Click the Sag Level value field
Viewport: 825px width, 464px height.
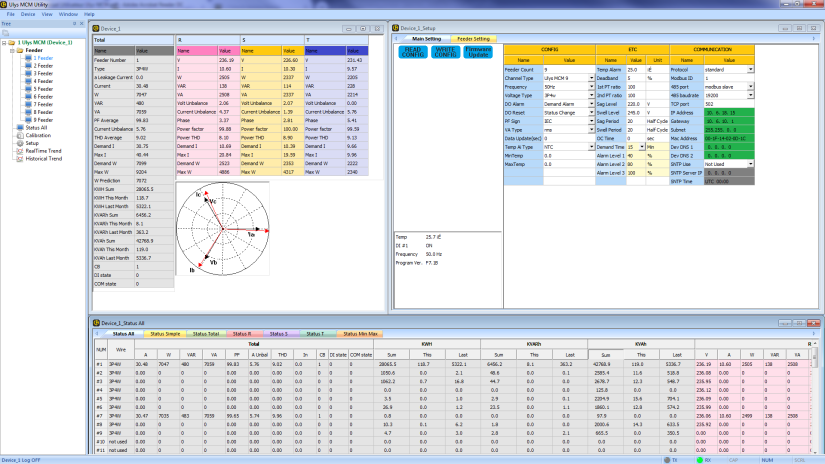[636, 104]
